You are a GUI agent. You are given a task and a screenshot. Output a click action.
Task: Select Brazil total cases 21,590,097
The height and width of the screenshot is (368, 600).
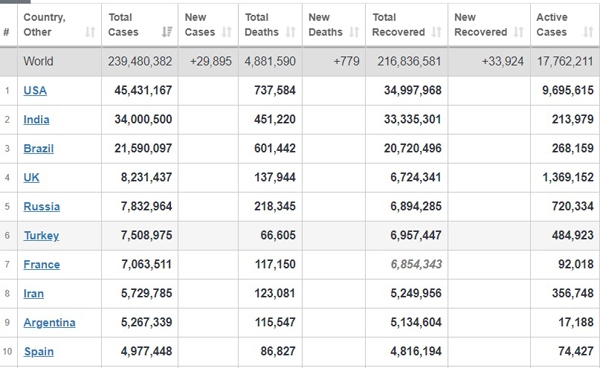pos(143,148)
